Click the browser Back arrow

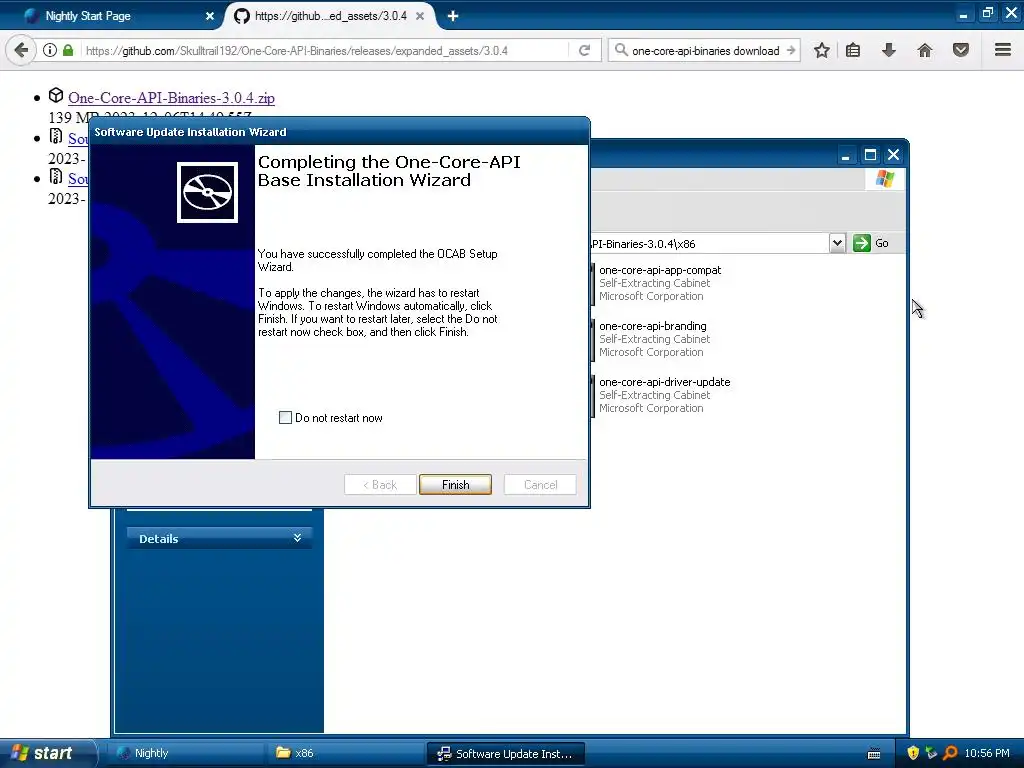(x=21, y=50)
